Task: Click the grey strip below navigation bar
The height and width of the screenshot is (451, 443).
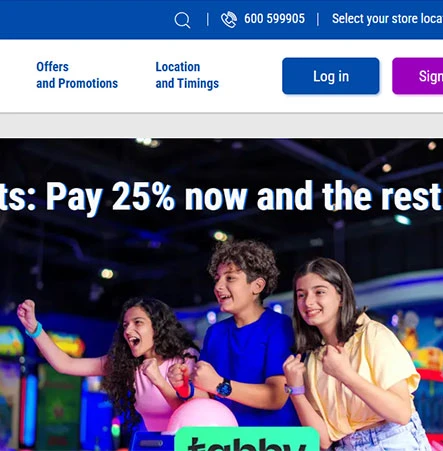Action: tap(221, 126)
